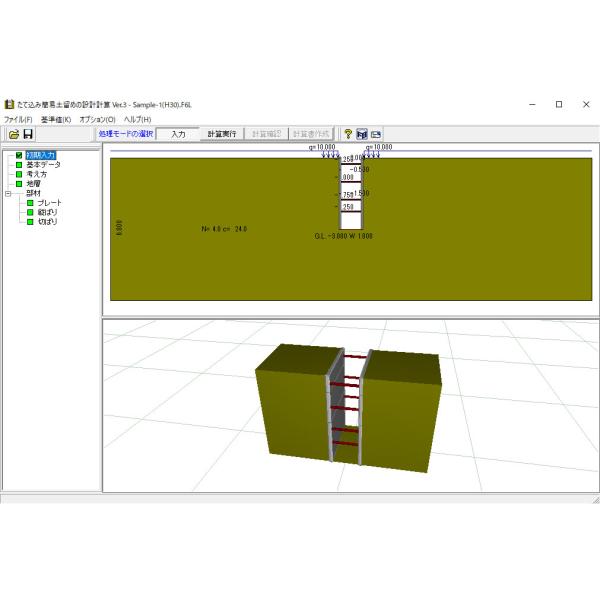Open help via the yellow question mark icon

pyautogui.click(x=348, y=134)
